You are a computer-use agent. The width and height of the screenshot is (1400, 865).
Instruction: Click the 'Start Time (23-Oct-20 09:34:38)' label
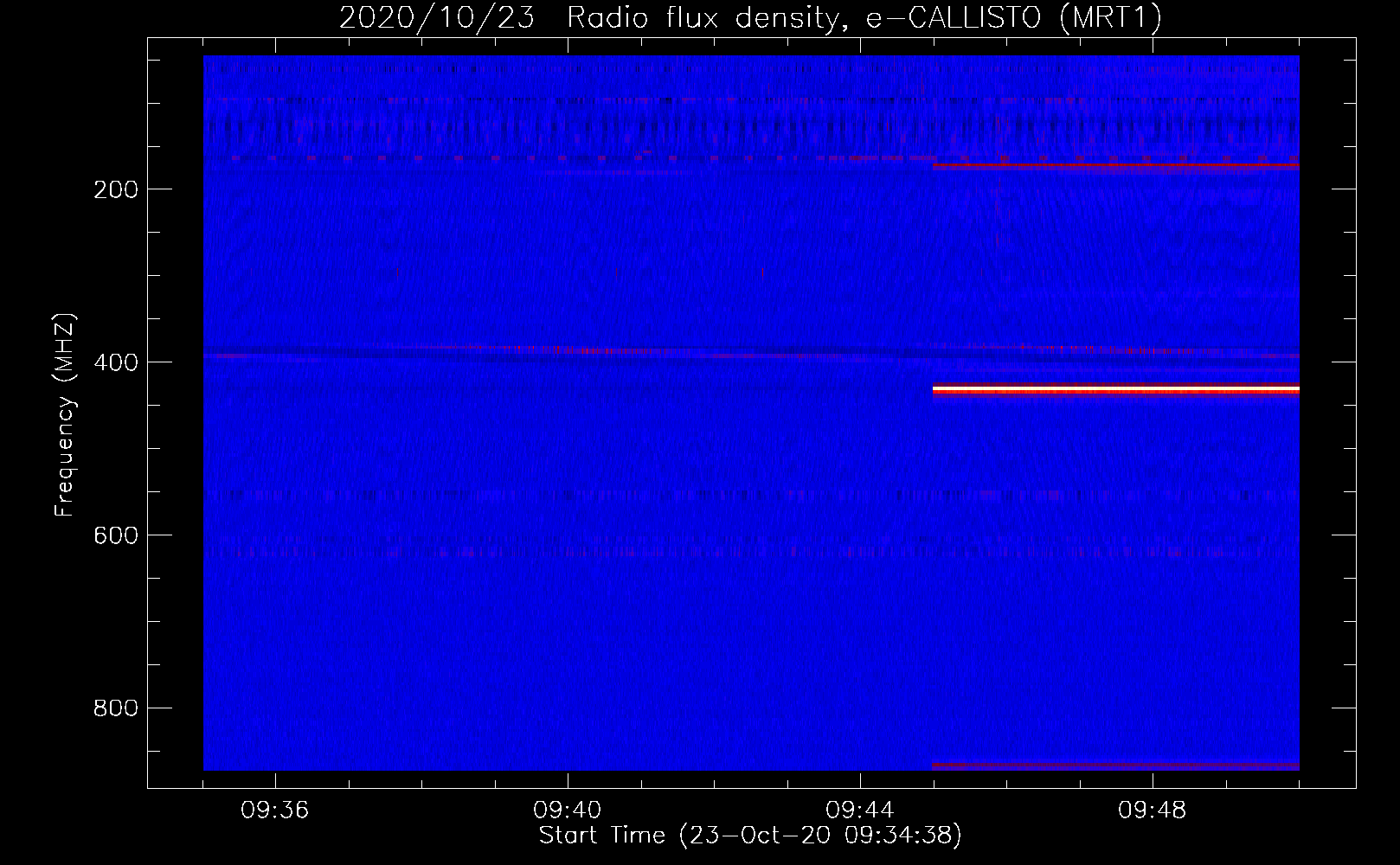click(750, 836)
